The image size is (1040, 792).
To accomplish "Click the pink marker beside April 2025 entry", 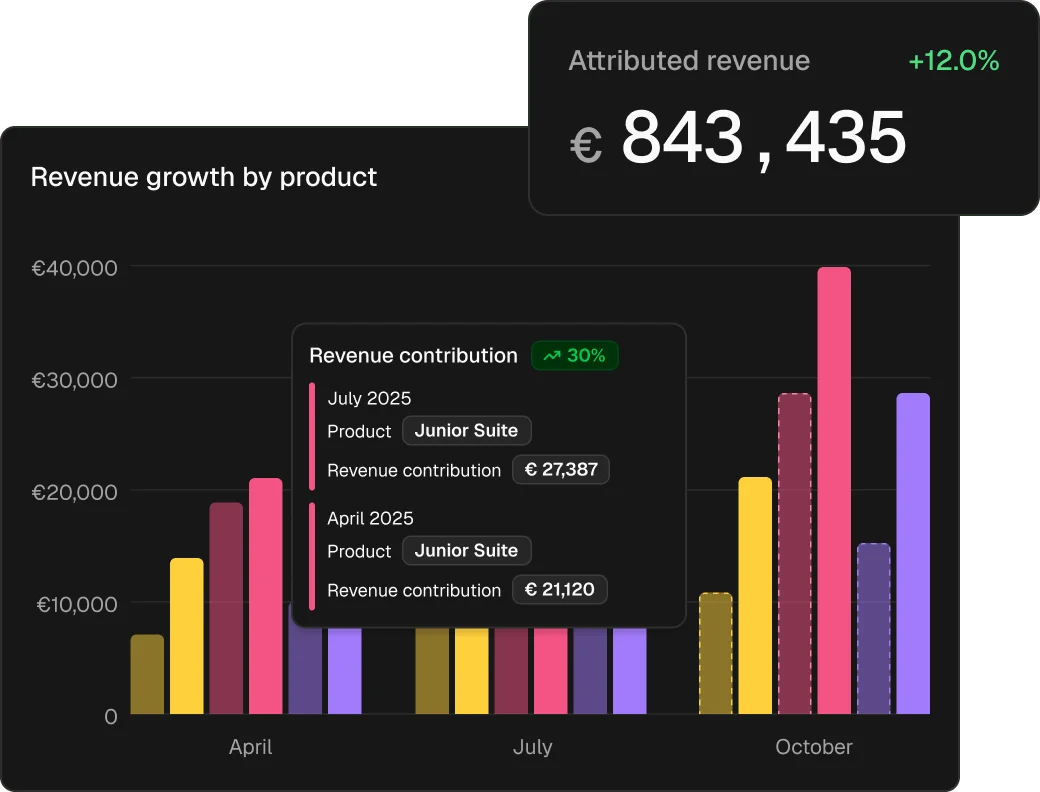I will (x=312, y=557).
